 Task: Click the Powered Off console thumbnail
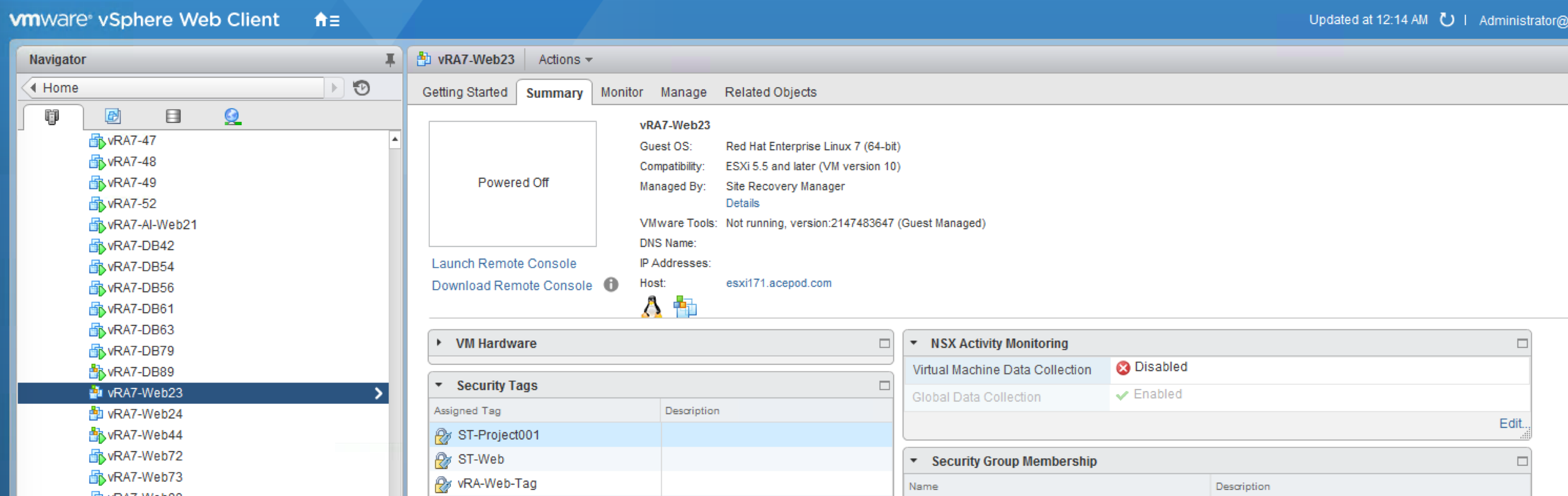click(x=513, y=183)
